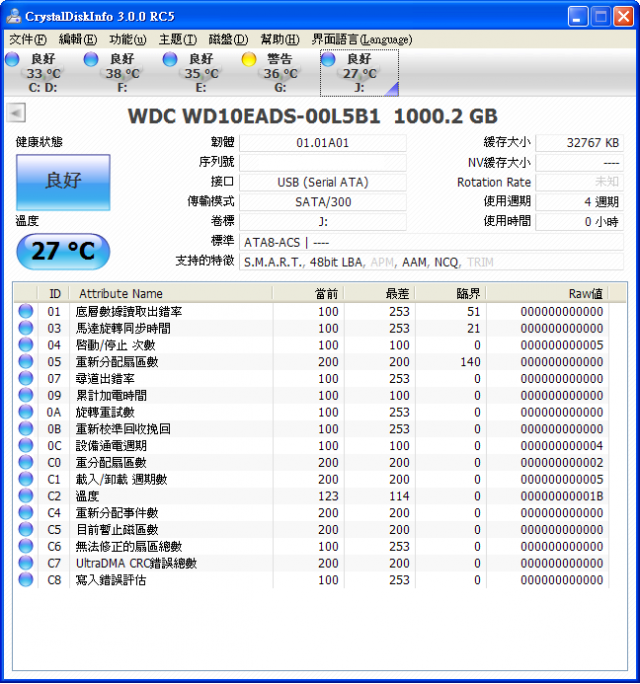Select disk C: D: status icon
640x684 pixels.
point(12,59)
